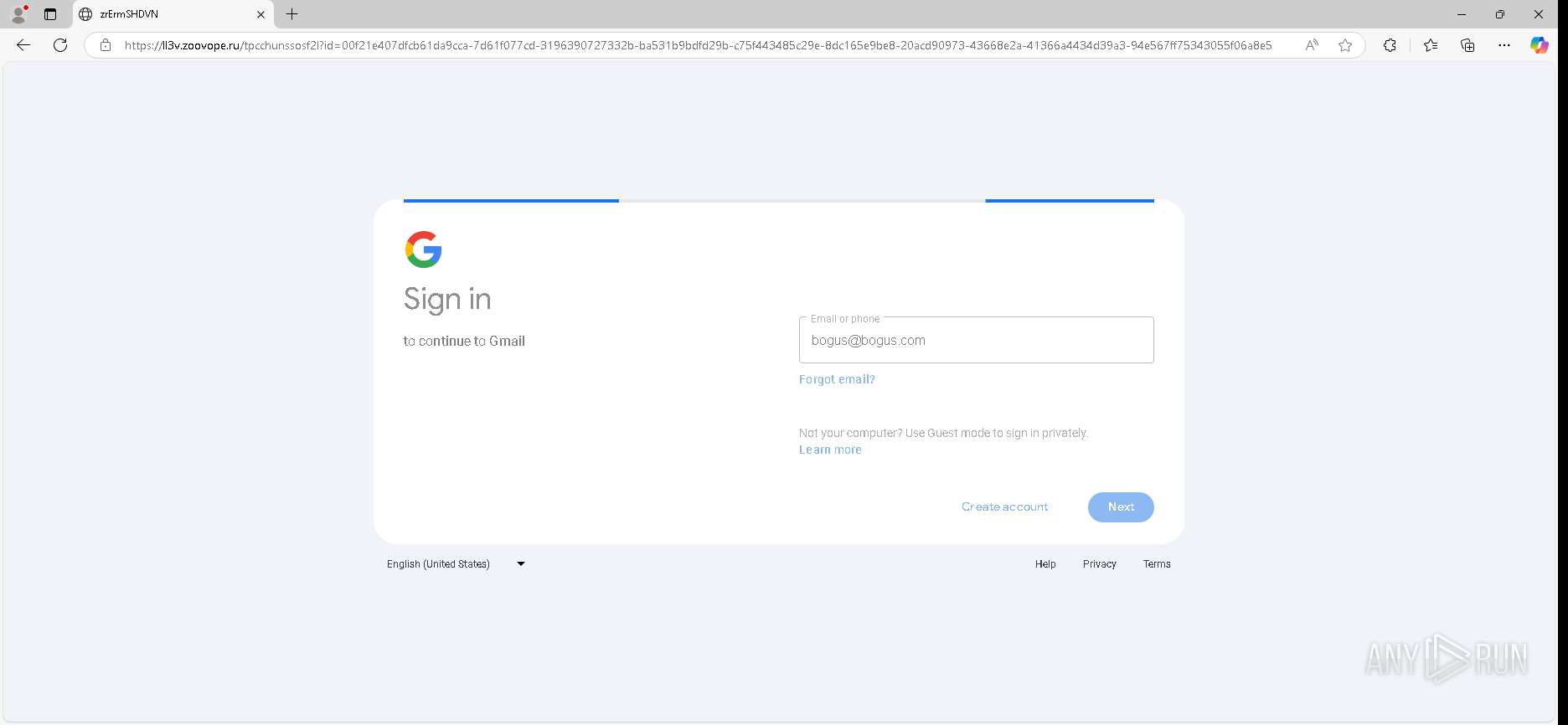Screen dimensions: 1568x725
Task: Open the Copilot icon
Action: [x=1540, y=45]
